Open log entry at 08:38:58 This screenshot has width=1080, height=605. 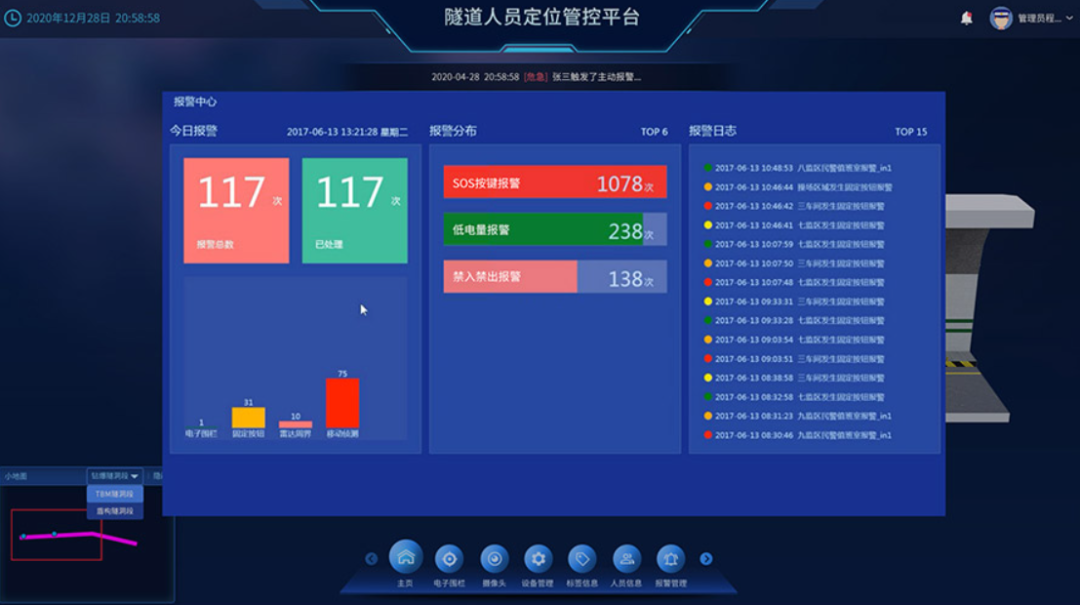click(793, 378)
